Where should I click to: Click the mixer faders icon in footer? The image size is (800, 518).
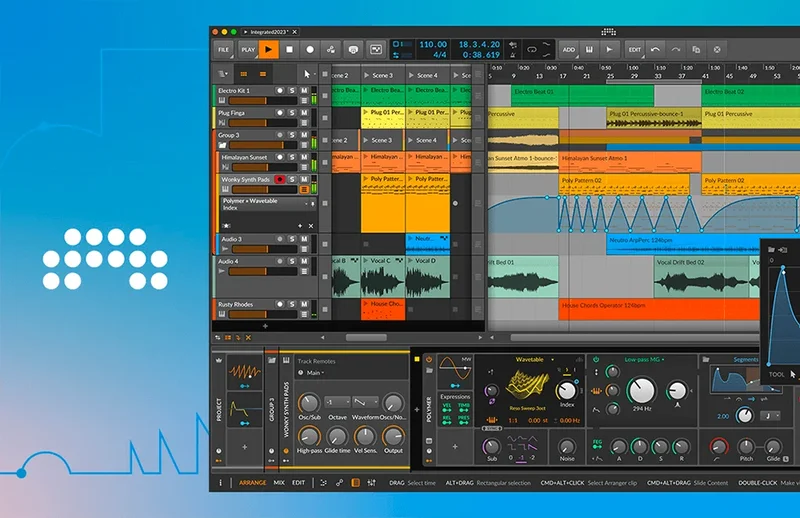371,482
